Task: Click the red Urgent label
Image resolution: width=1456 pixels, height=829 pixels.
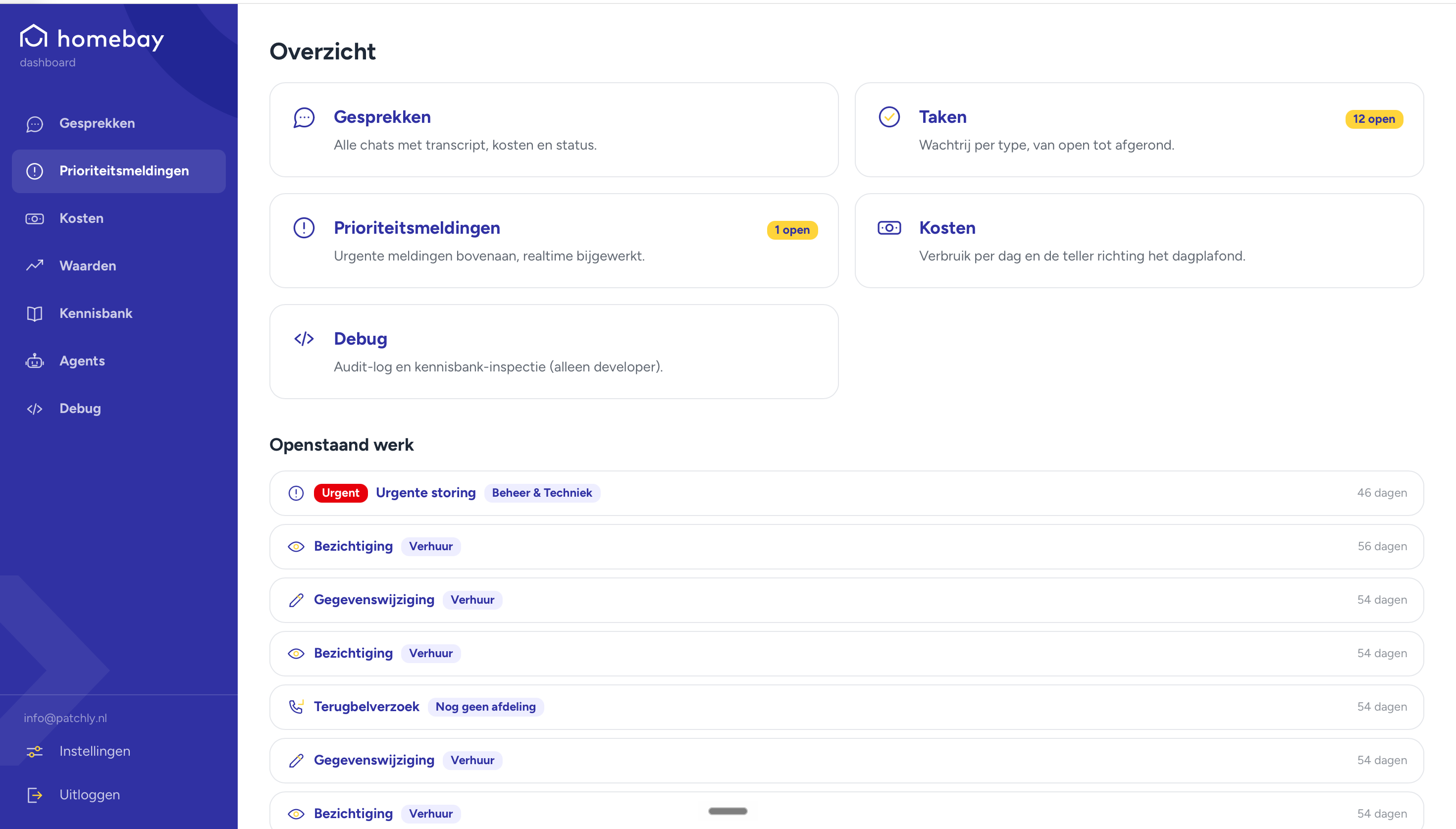Action: [x=340, y=493]
